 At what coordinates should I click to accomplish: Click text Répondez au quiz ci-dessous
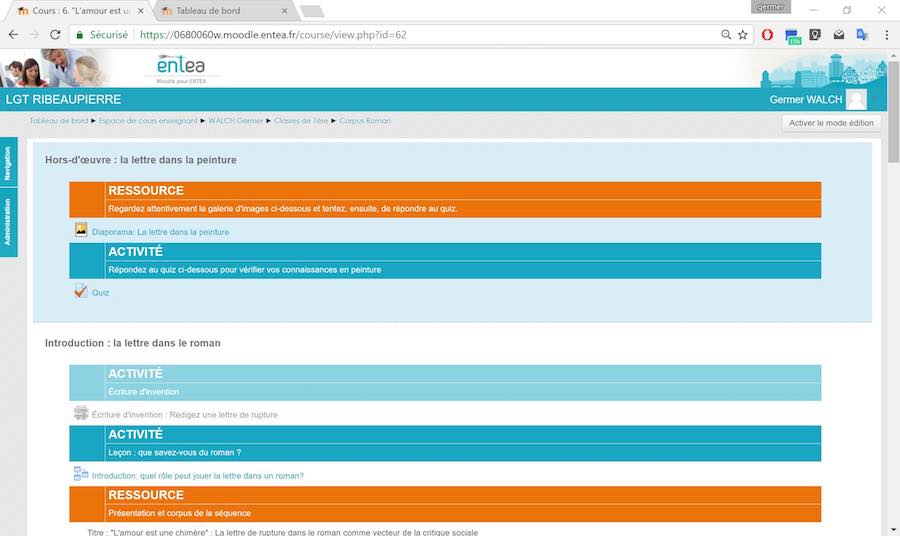245,270
